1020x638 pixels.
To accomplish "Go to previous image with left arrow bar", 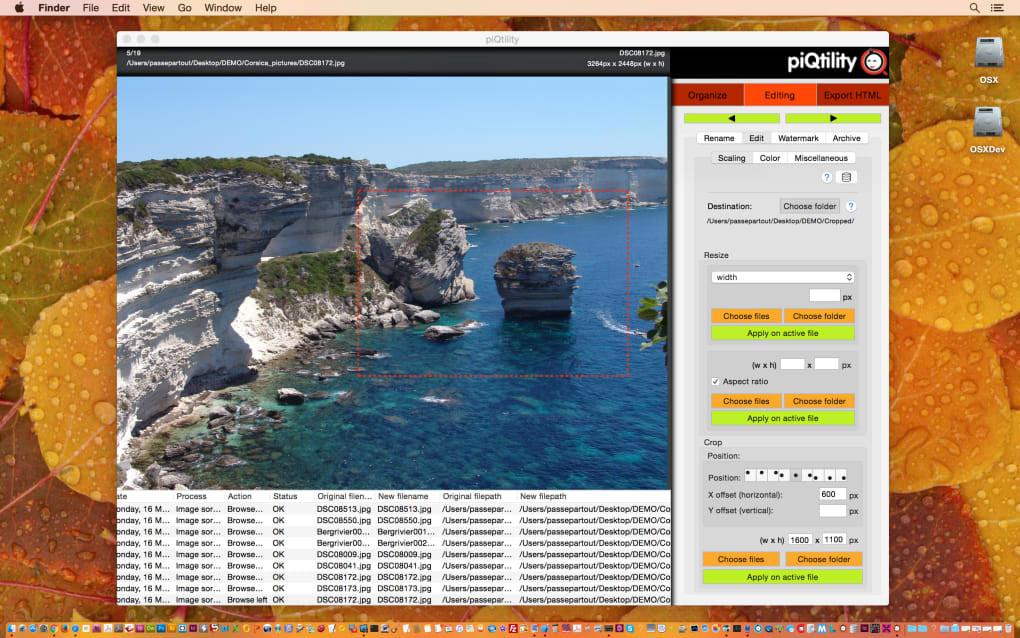I will 732,118.
